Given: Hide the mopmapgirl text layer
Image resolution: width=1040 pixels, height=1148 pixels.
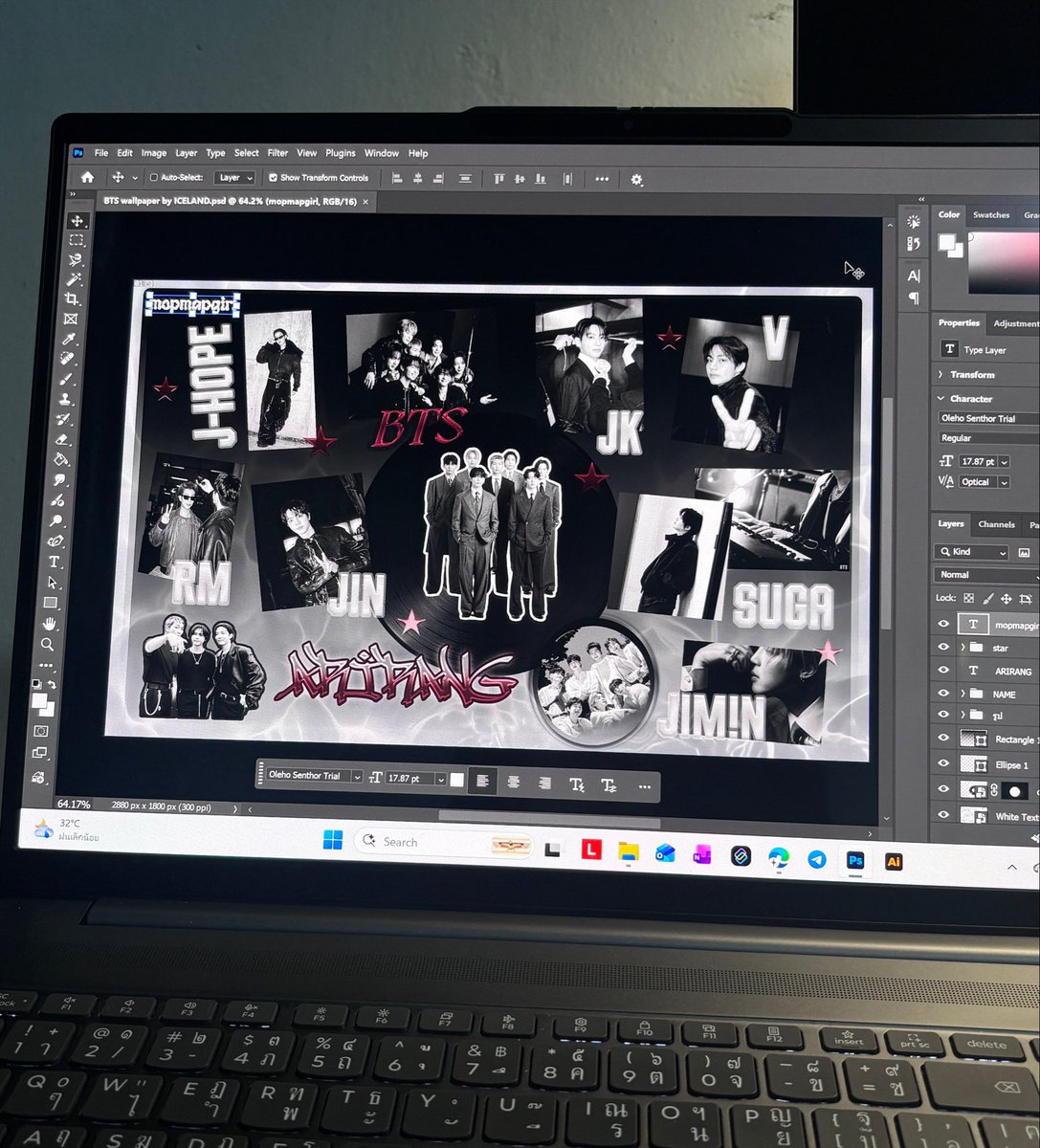Looking at the screenshot, I should click(x=943, y=624).
